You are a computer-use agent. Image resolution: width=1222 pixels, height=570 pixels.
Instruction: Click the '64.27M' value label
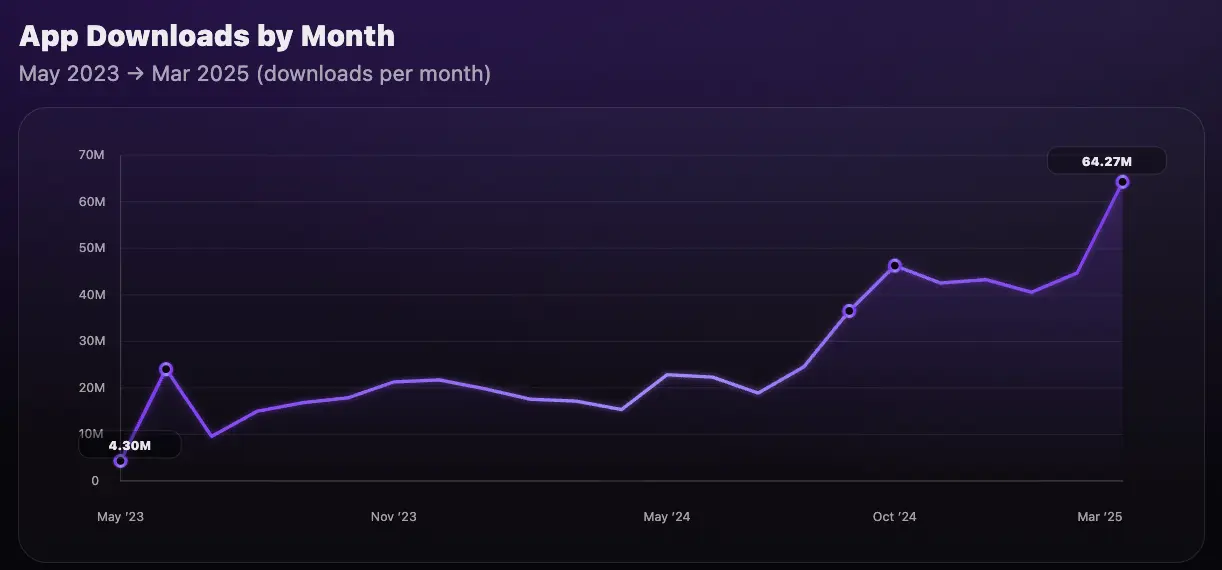click(1106, 161)
